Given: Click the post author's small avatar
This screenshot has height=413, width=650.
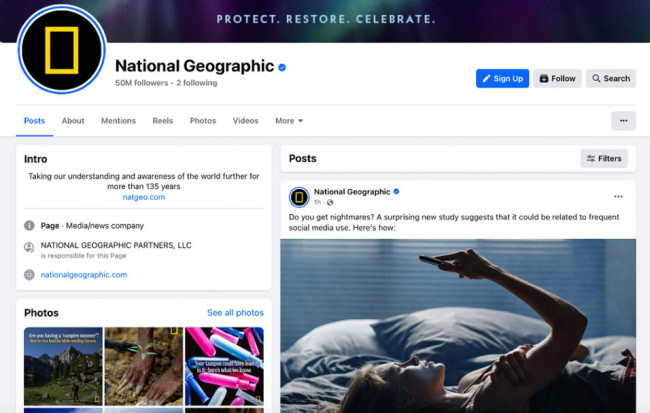Looking at the screenshot, I should pos(299,197).
